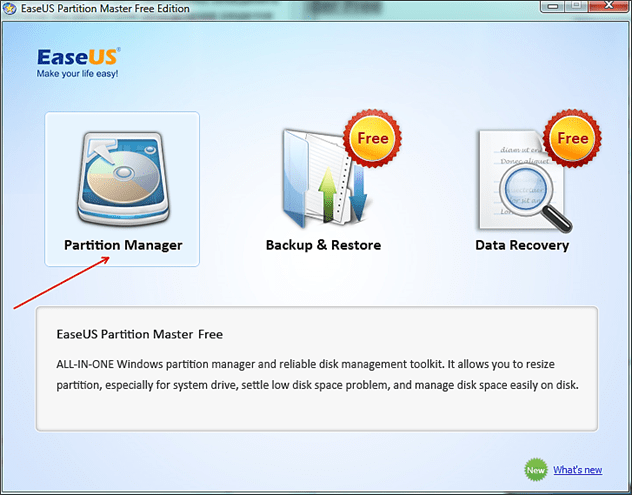
Task: Click the Make your life easy! tagline
Action: pyautogui.click(x=77, y=74)
